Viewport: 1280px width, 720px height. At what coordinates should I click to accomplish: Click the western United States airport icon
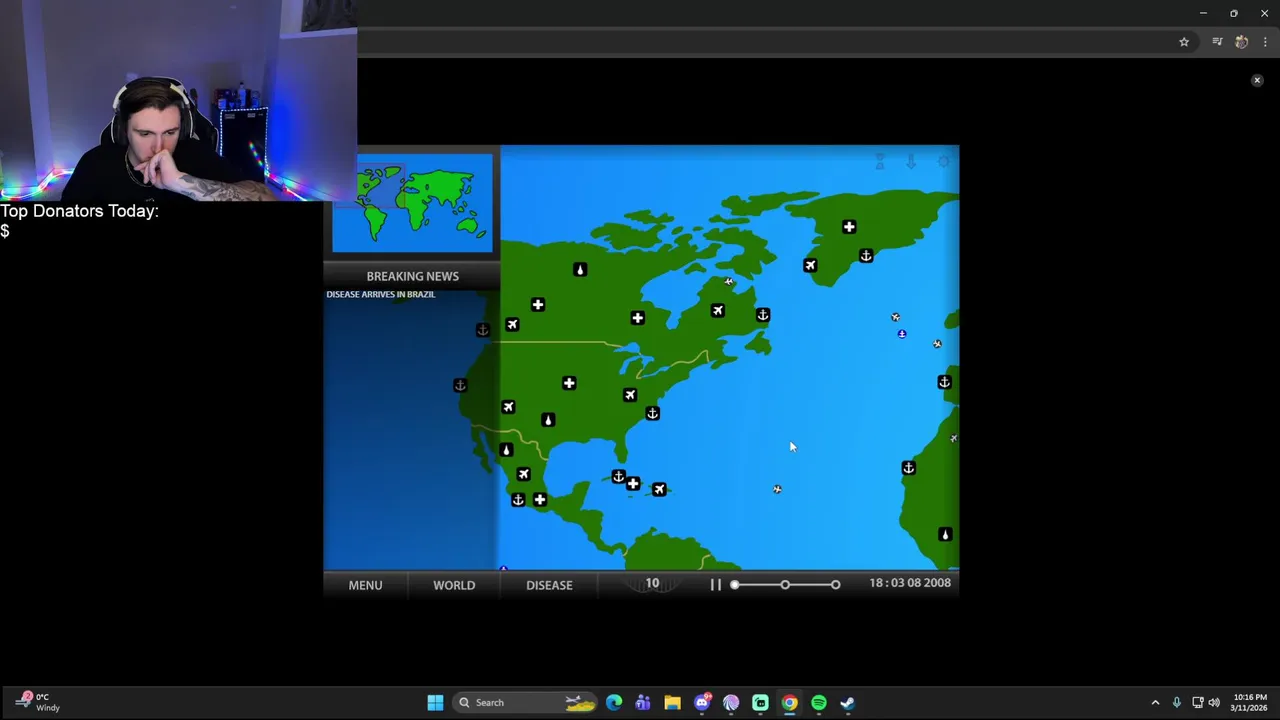(508, 407)
